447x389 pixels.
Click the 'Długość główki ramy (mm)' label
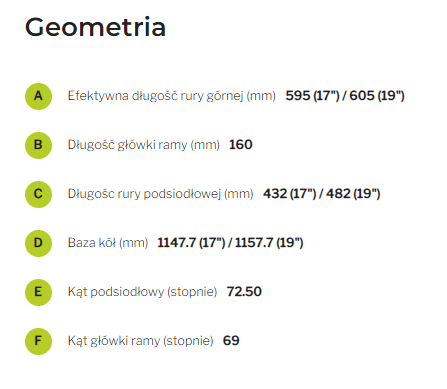pyautogui.click(x=144, y=145)
